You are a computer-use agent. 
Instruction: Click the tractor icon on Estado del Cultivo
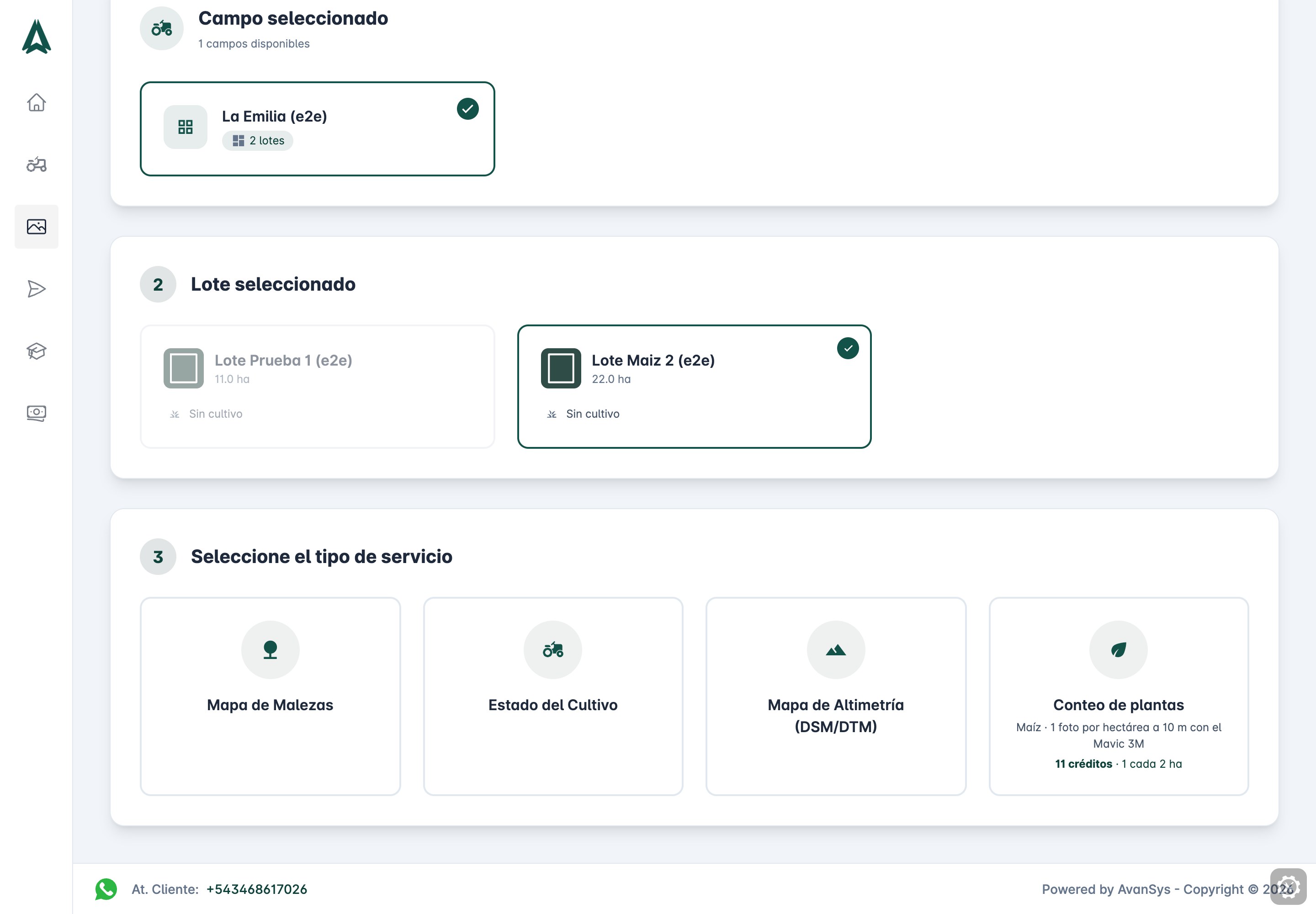(553, 649)
